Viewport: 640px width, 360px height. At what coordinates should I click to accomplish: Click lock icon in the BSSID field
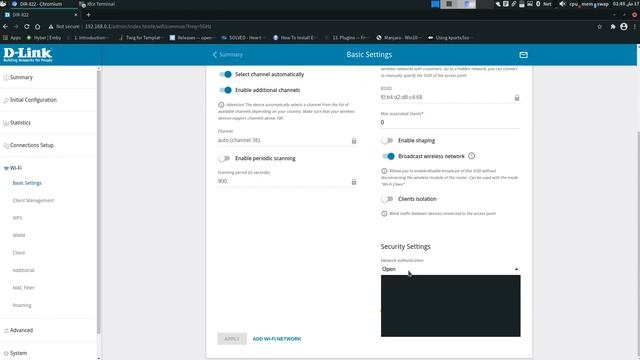[x=517, y=98]
